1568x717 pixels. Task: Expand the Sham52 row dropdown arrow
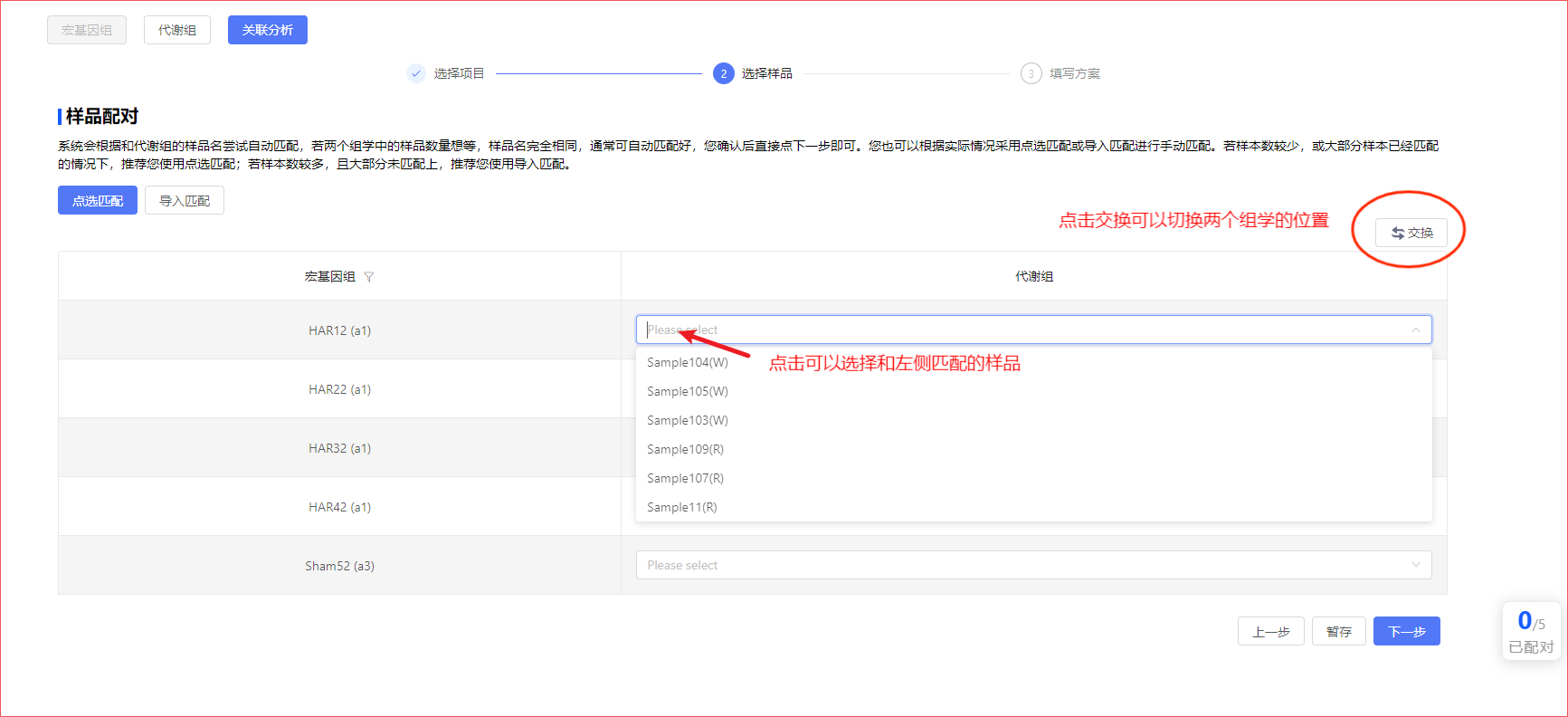click(1416, 565)
